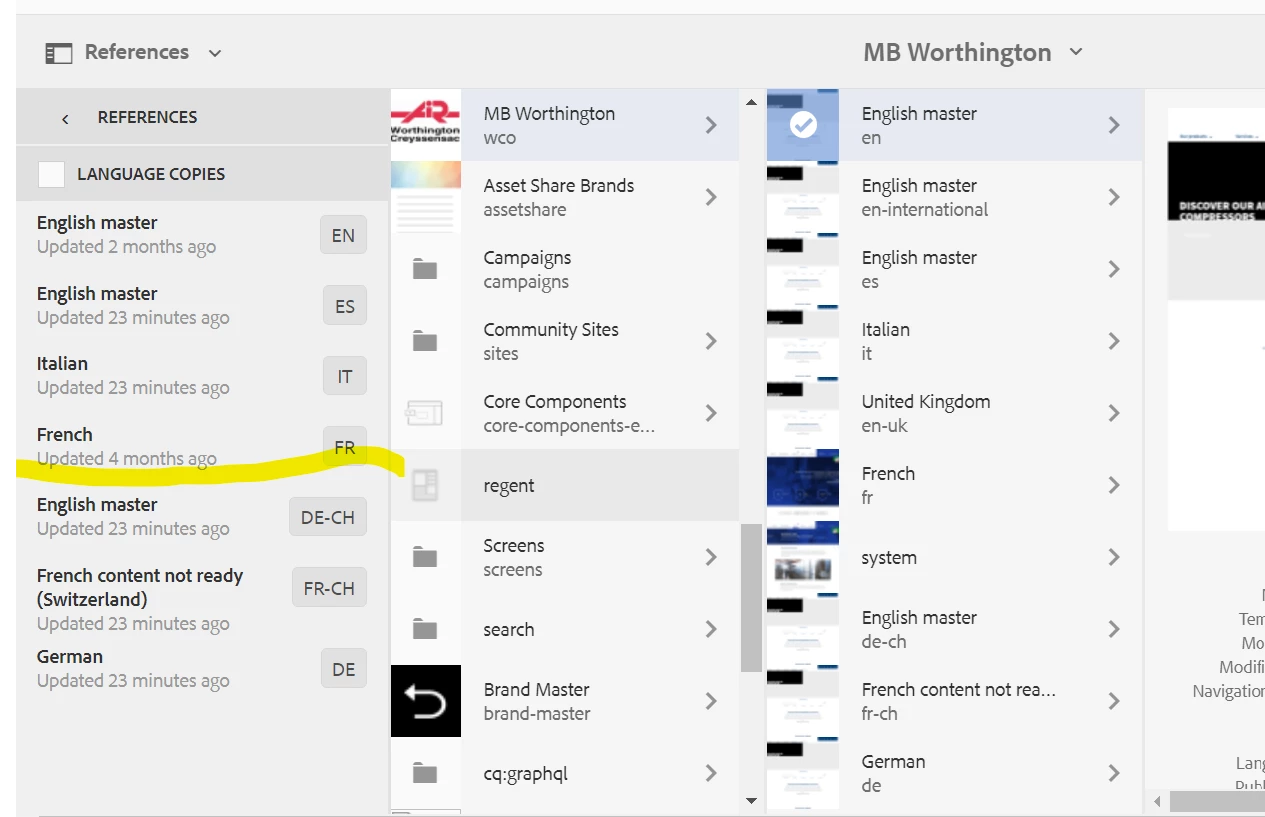Expand French fr with its chevron
Image resolution: width=1265 pixels, height=817 pixels.
click(1114, 485)
